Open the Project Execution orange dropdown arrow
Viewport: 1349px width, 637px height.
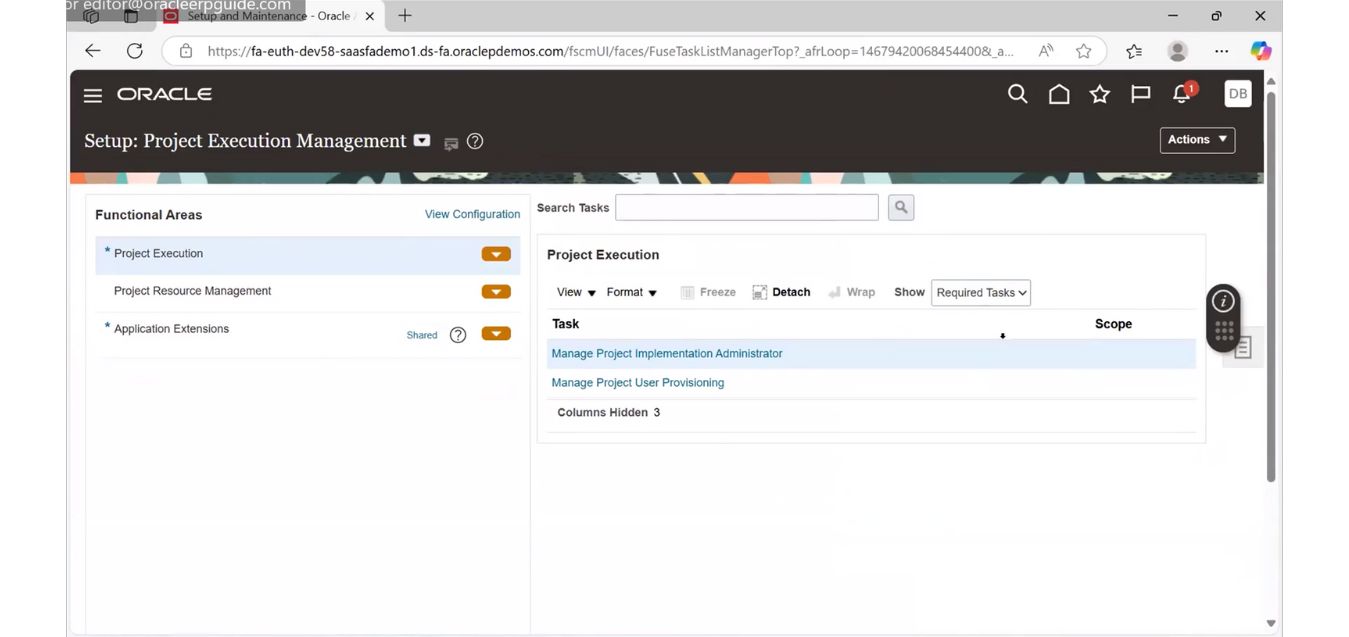coord(495,254)
